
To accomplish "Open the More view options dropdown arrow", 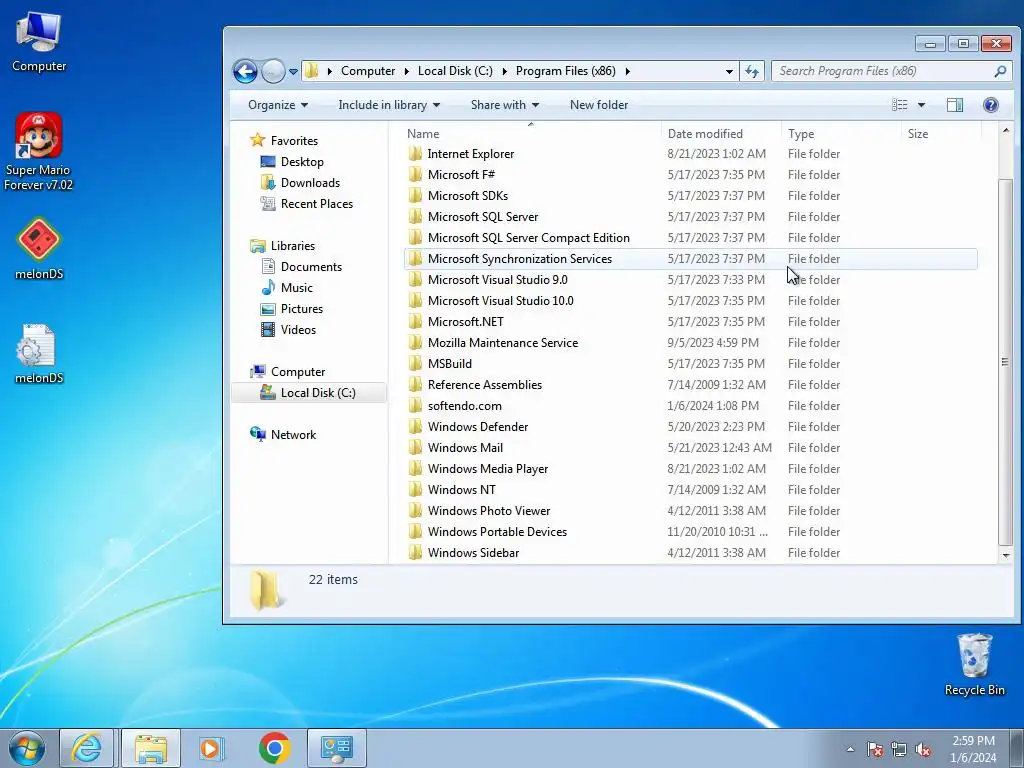I will tap(921, 105).
